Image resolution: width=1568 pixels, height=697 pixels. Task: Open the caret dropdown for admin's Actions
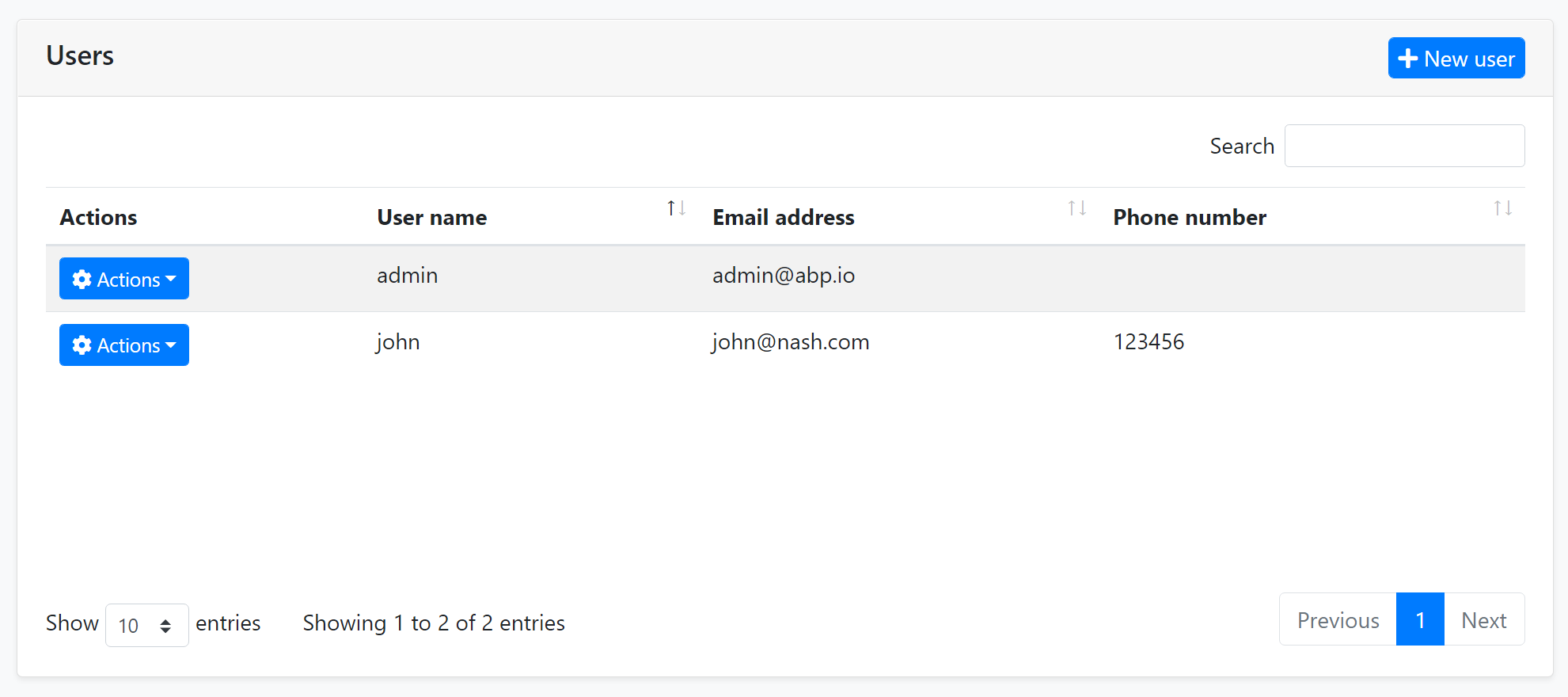pyautogui.click(x=171, y=279)
